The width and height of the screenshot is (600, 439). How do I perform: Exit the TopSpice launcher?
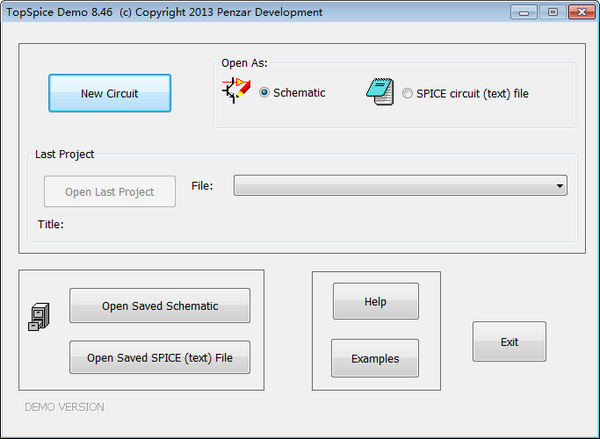pyautogui.click(x=509, y=341)
